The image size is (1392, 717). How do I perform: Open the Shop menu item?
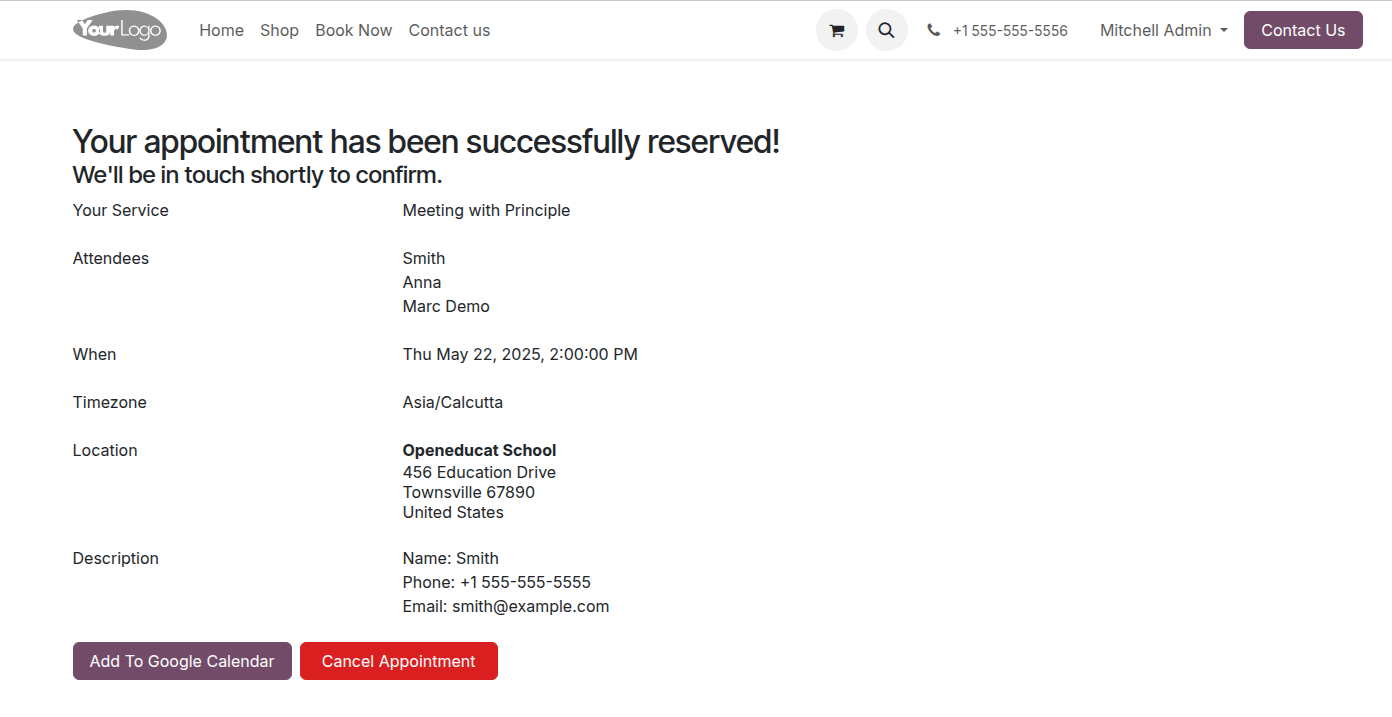pos(279,30)
